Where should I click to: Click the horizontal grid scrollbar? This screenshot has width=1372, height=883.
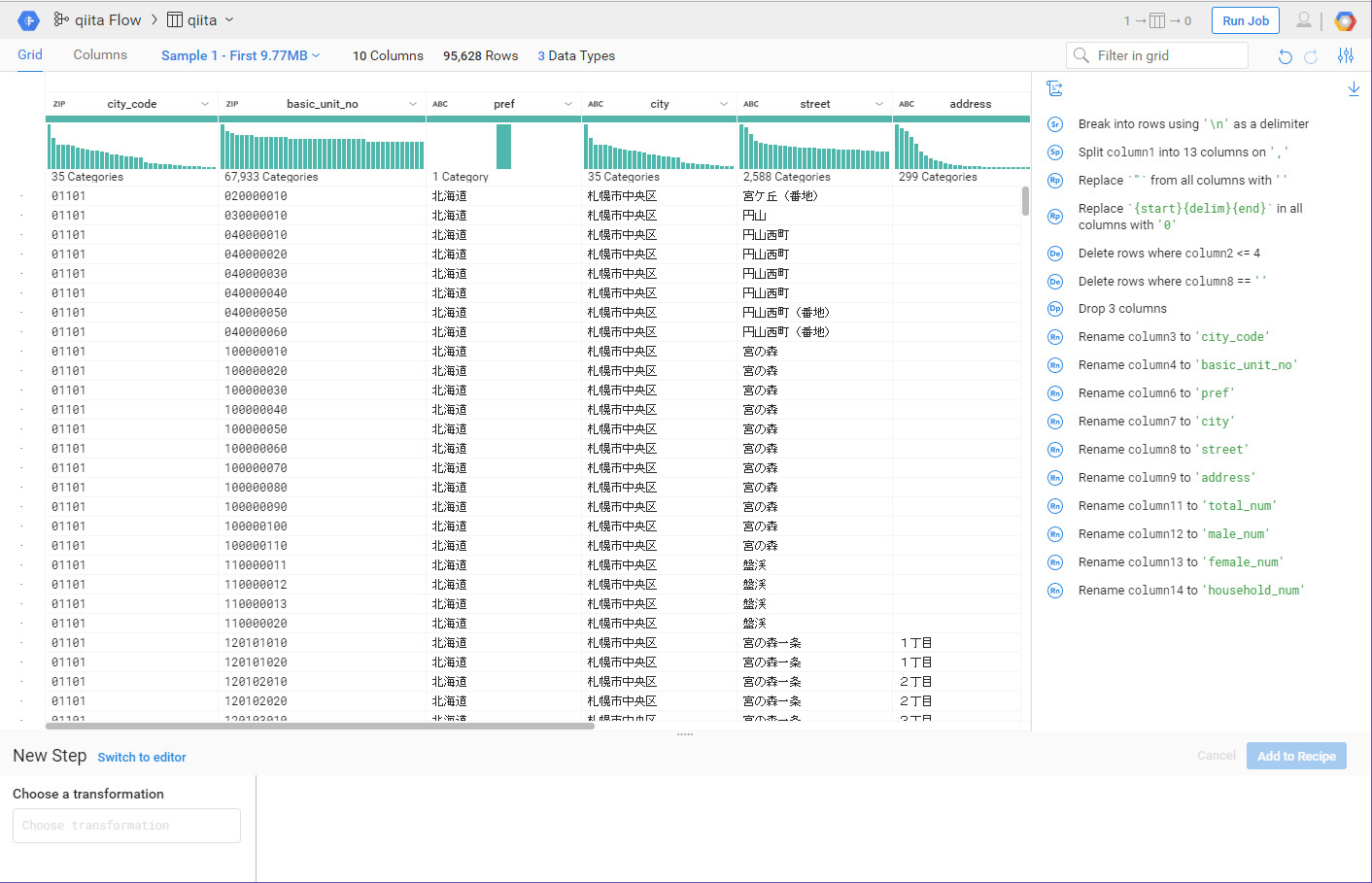[x=321, y=726]
